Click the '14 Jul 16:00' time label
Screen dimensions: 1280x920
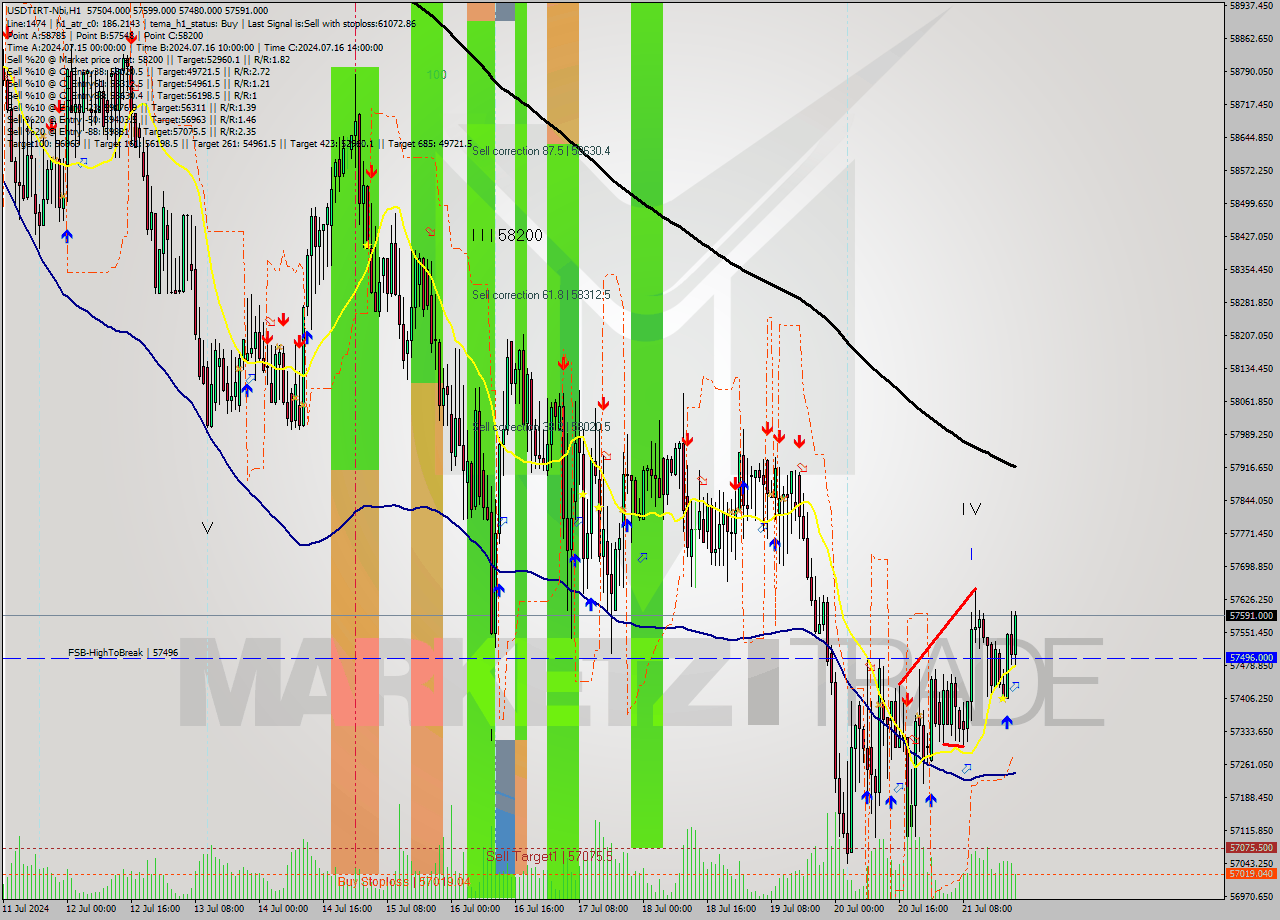pyautogui.click(x=347, y=909)
